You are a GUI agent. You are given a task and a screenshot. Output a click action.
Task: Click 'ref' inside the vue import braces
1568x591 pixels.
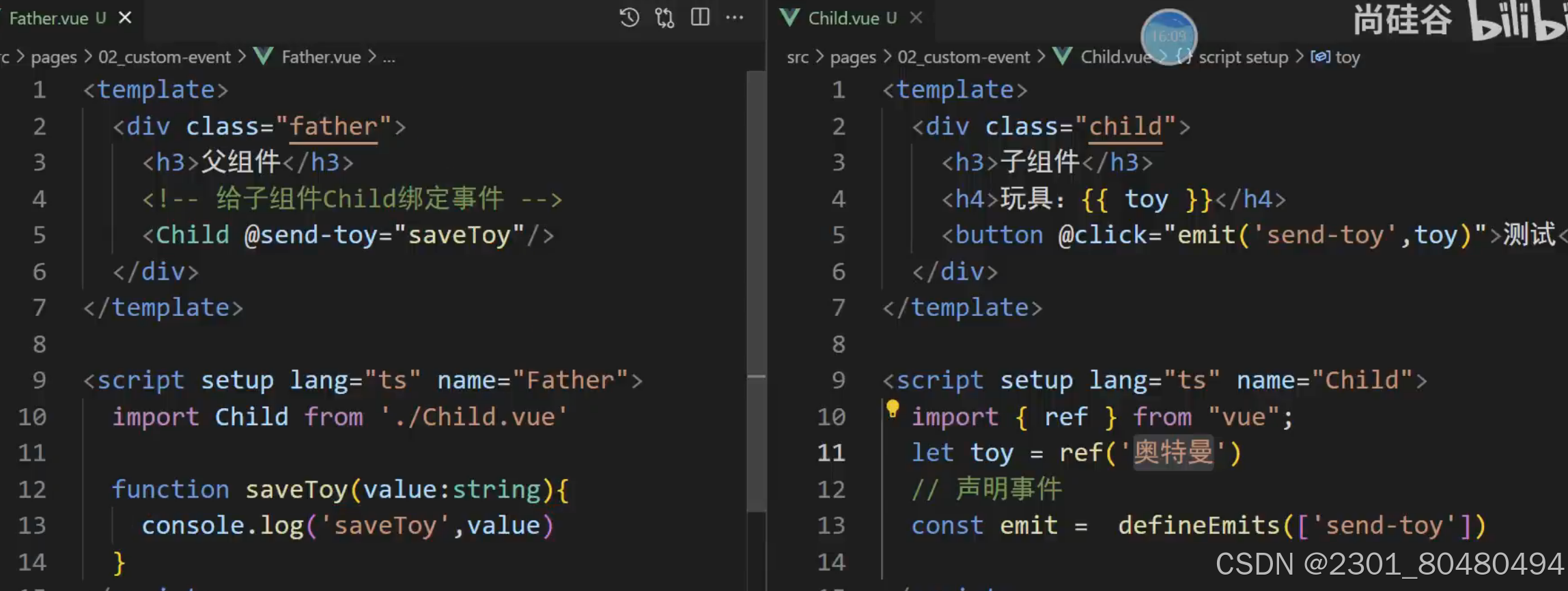coord(1066,417)
